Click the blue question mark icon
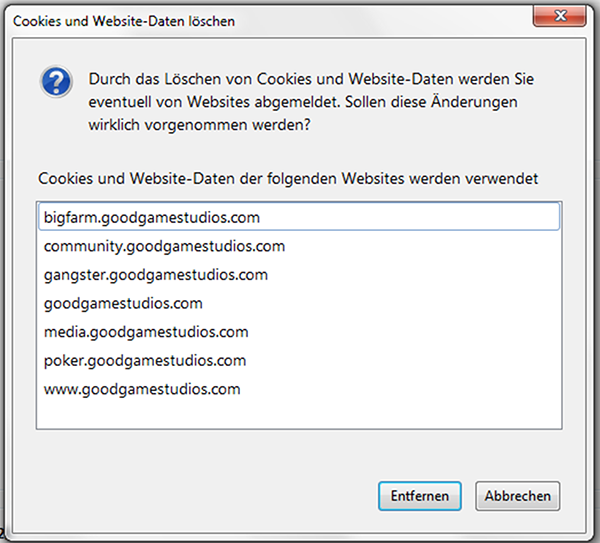Image resolution: width=600 pixels, height=543 pixels. [56, 82]
